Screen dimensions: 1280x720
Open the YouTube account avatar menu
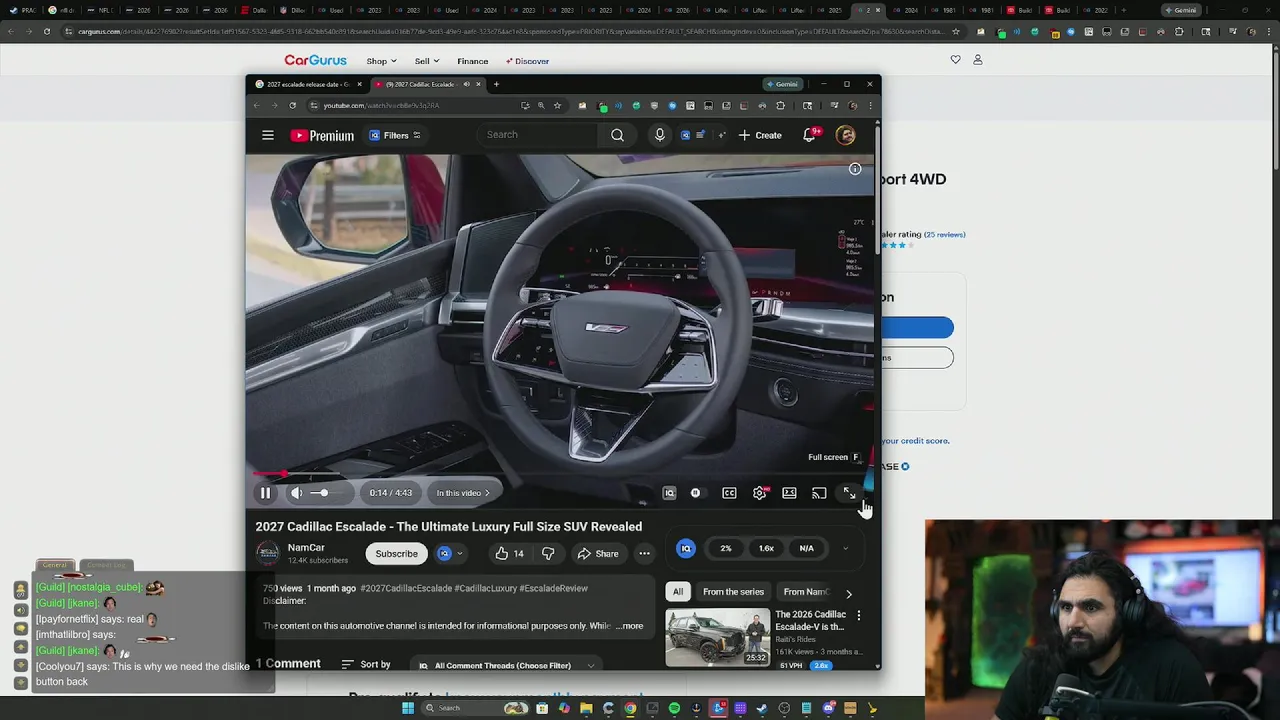pos(846,135)
